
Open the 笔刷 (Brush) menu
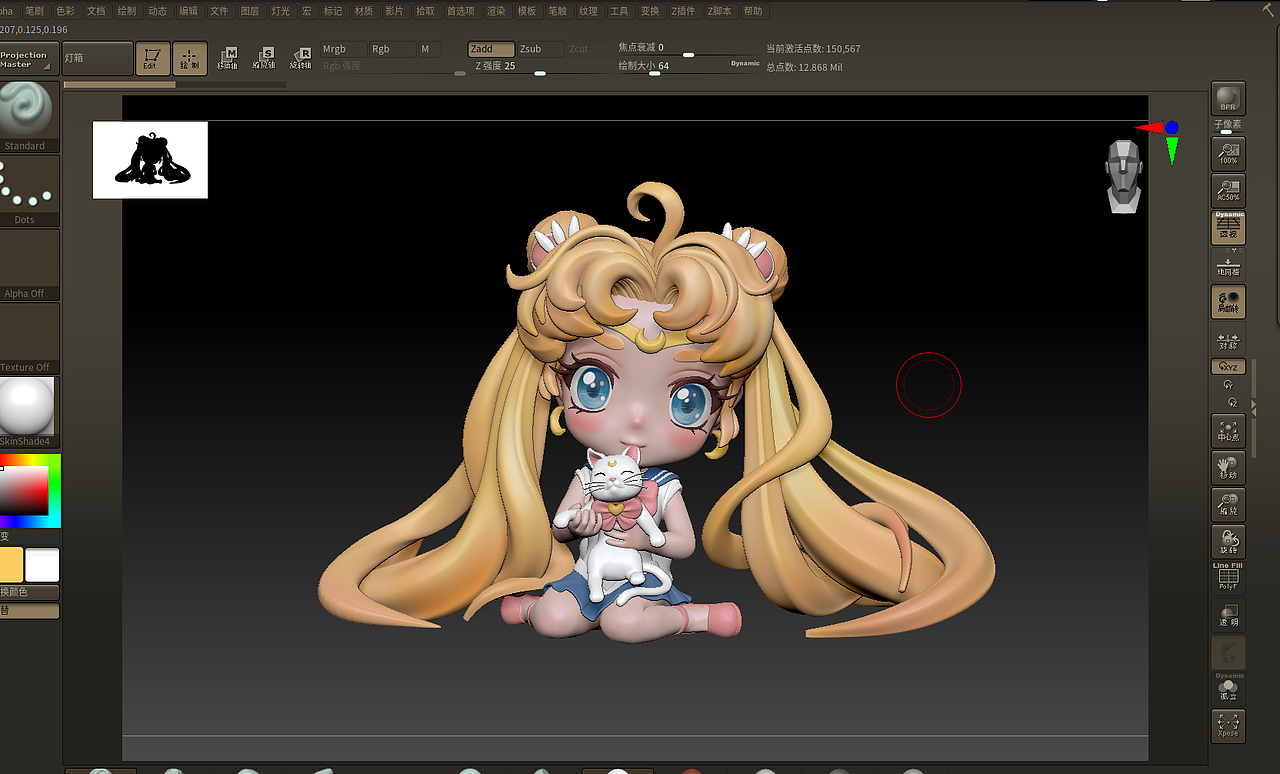tap(34, 11)
